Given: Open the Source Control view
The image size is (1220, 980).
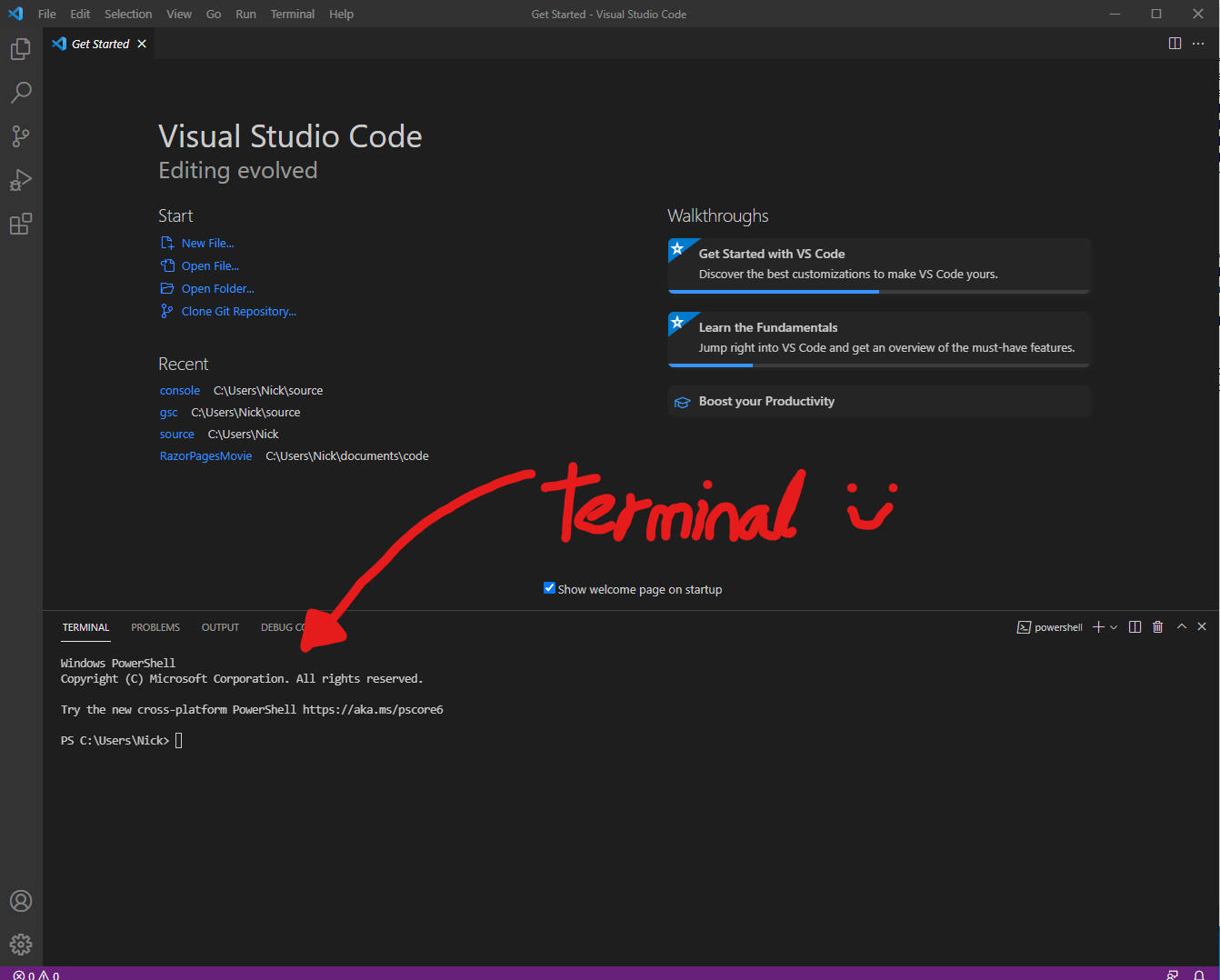Looking at the screenshot, I should coord(21,136).
